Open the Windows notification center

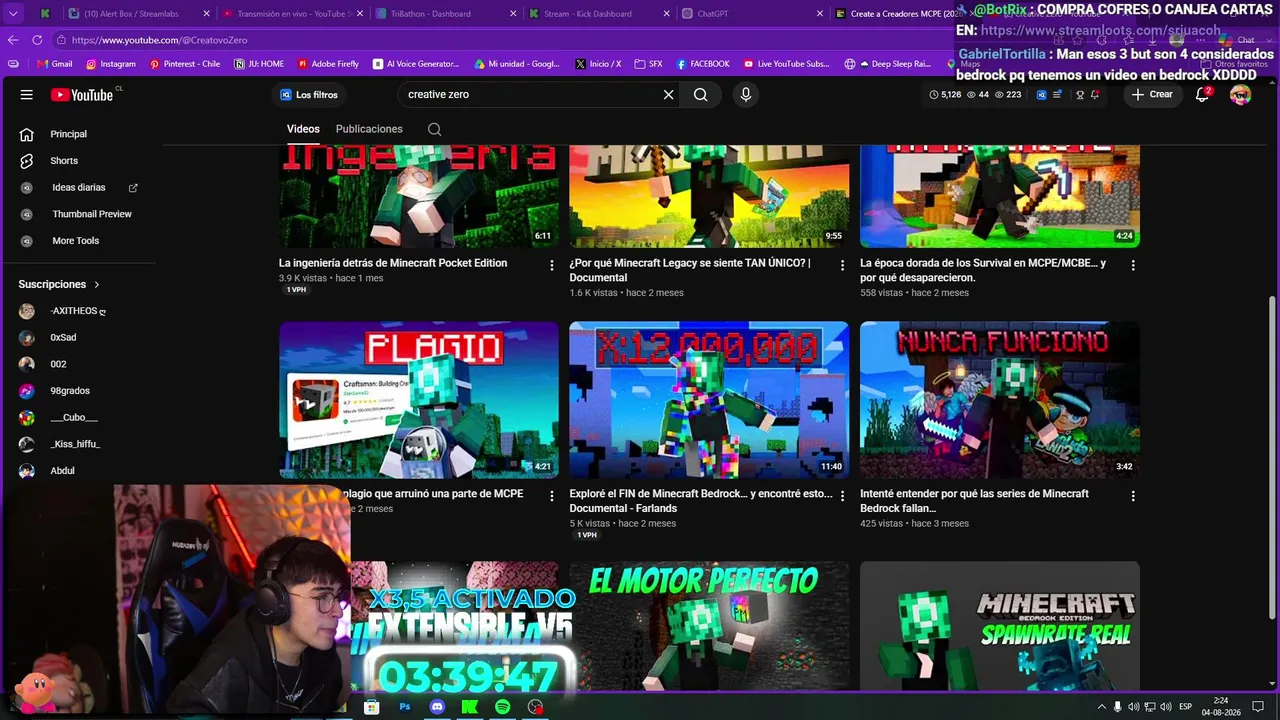(x=1258, y=707)
